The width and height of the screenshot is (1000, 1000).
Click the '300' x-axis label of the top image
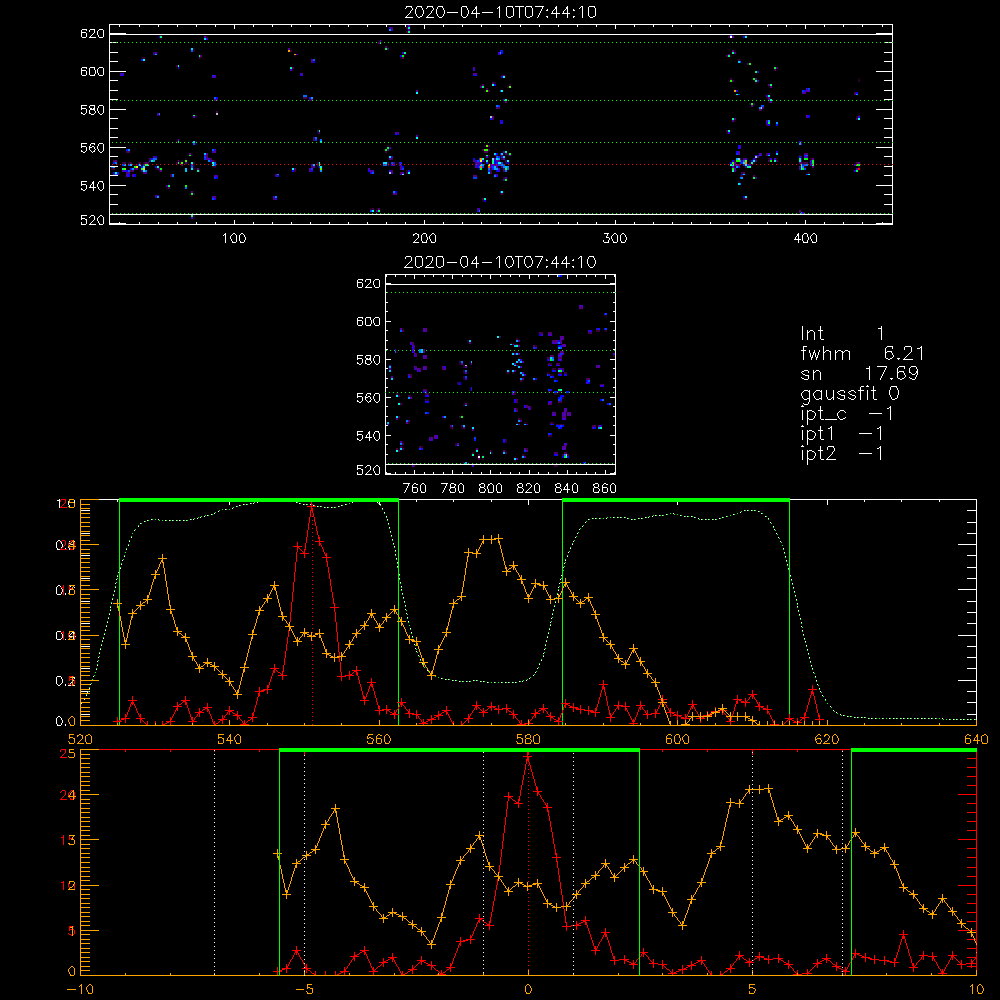click(x=615, y=239)
